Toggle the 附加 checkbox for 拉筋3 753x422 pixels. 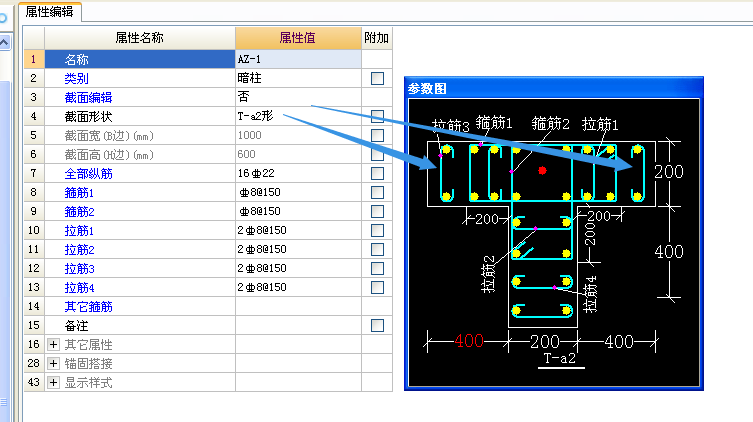pyautogui.click(x=377, y=268)
